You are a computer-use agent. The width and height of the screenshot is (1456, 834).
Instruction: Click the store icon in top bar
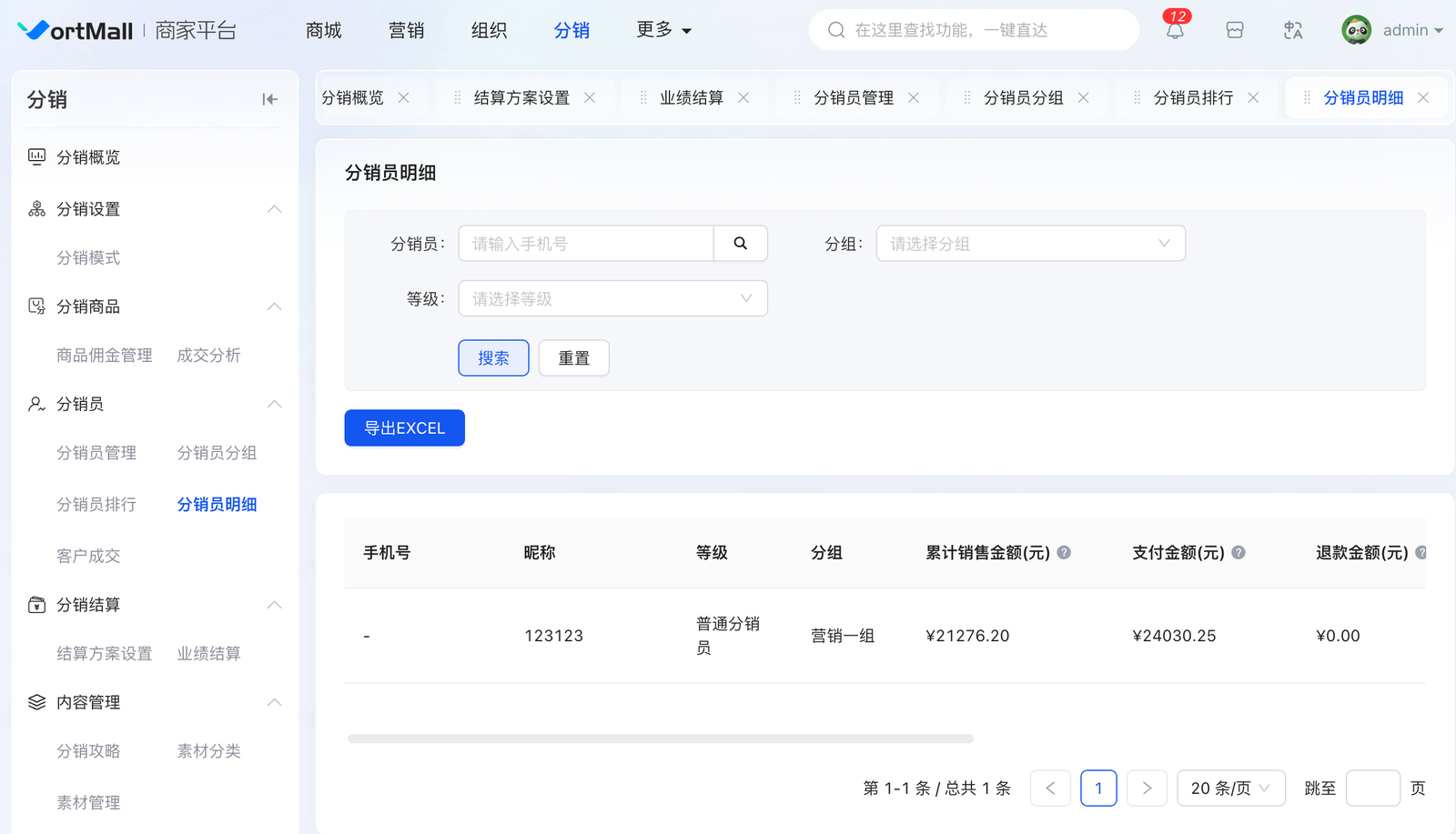pos(1234,31)
